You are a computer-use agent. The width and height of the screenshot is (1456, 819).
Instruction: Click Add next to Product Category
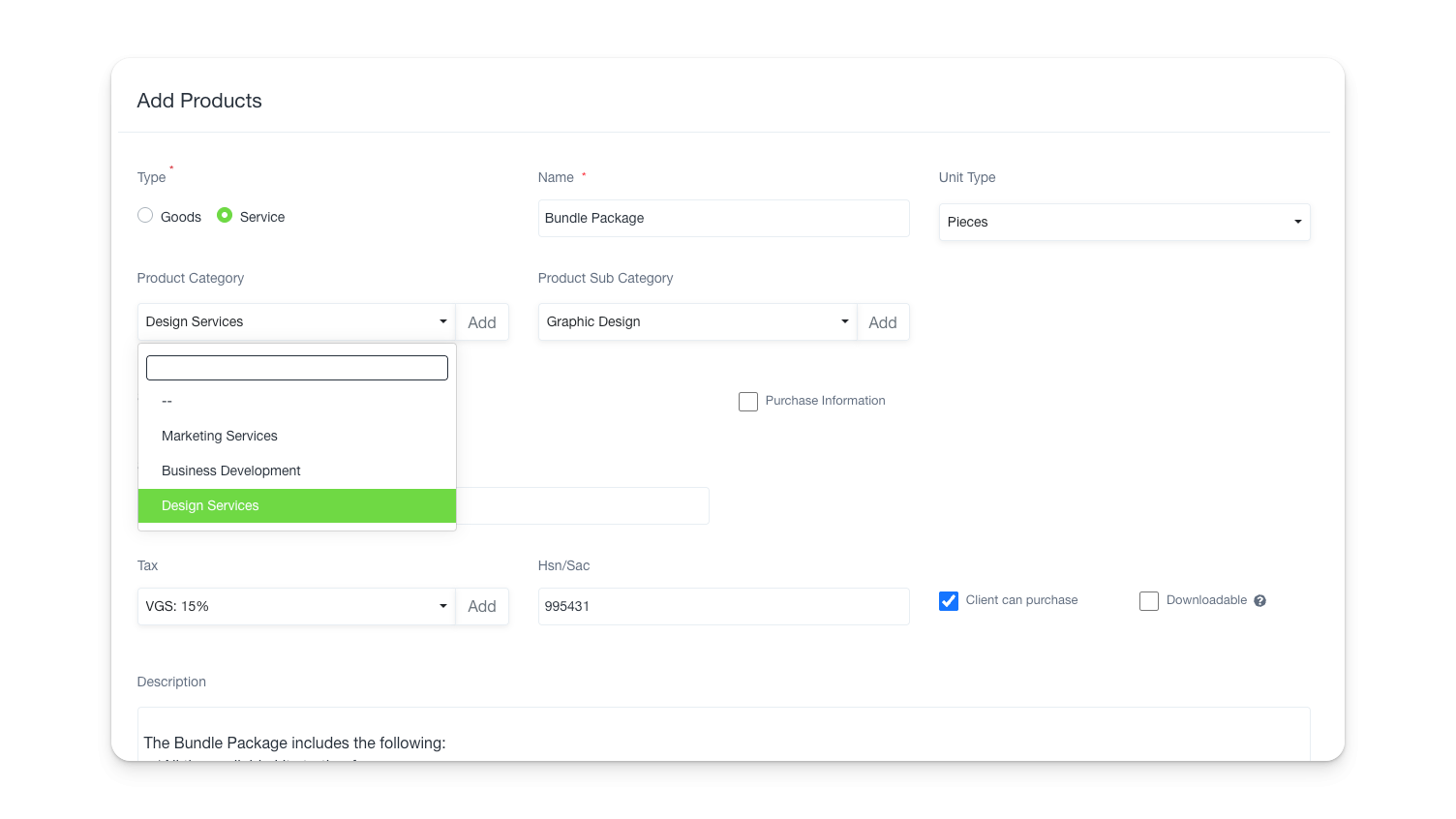pyautogui.click(x=482, y=322)
